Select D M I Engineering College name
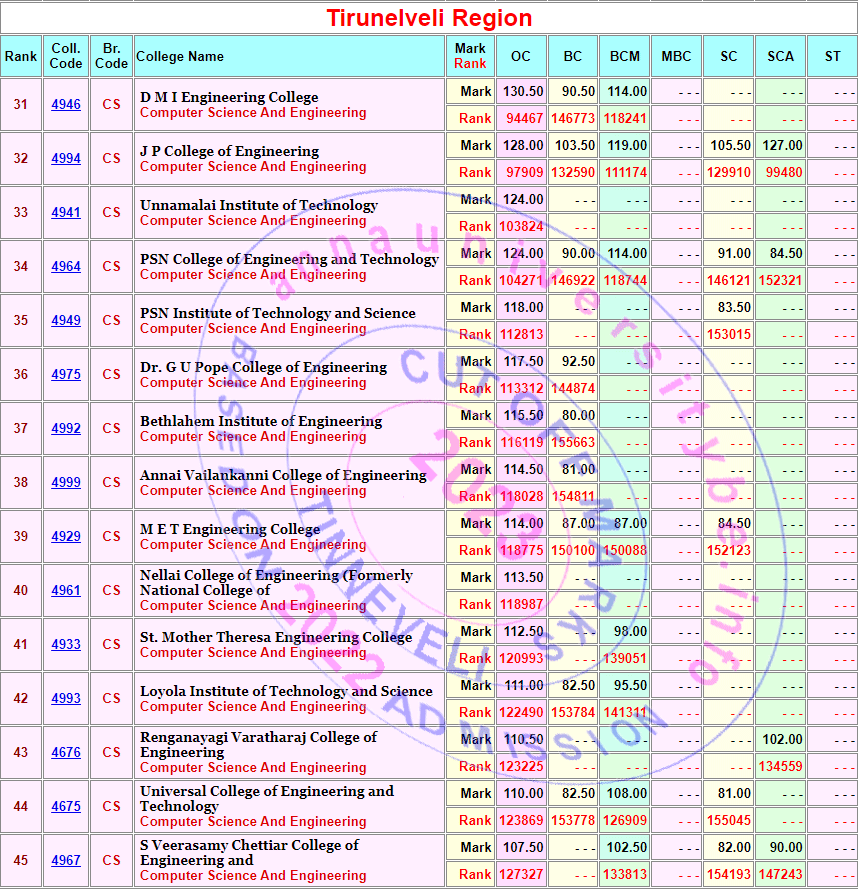 pos(229,97)
